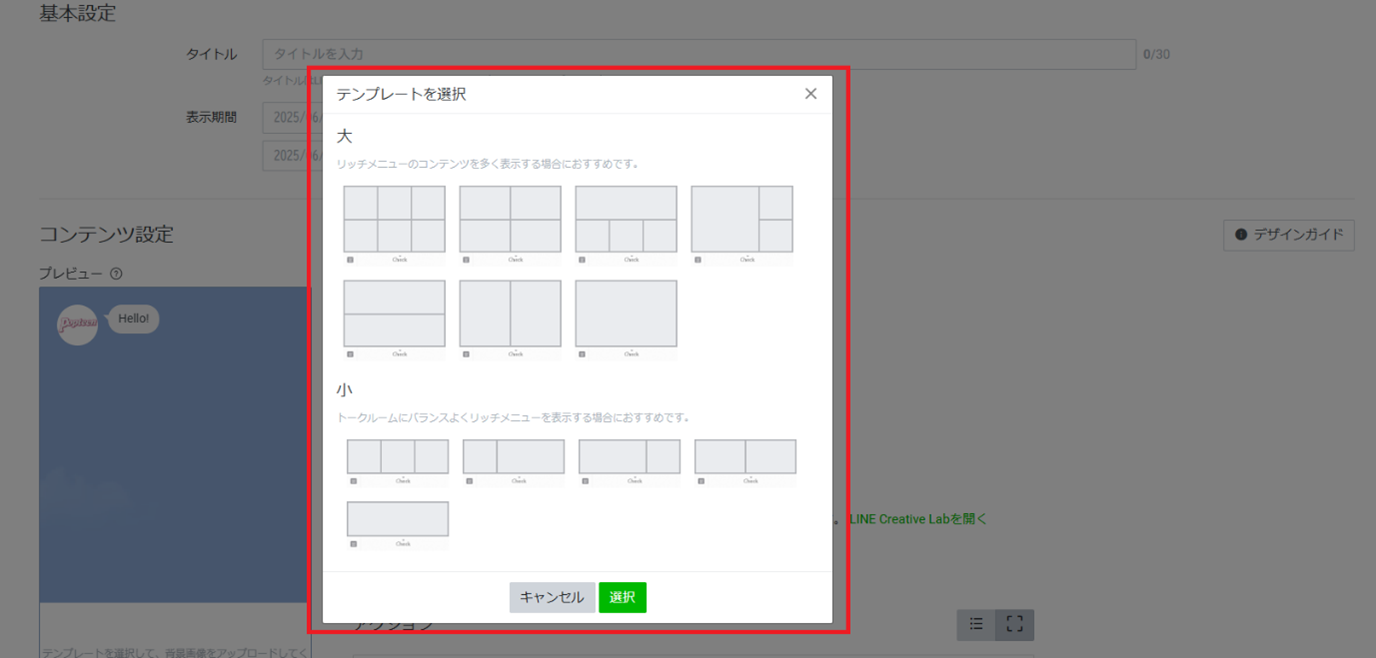Open the デザインガイド button
The image size is (1376, 658).
[1289, 235]
